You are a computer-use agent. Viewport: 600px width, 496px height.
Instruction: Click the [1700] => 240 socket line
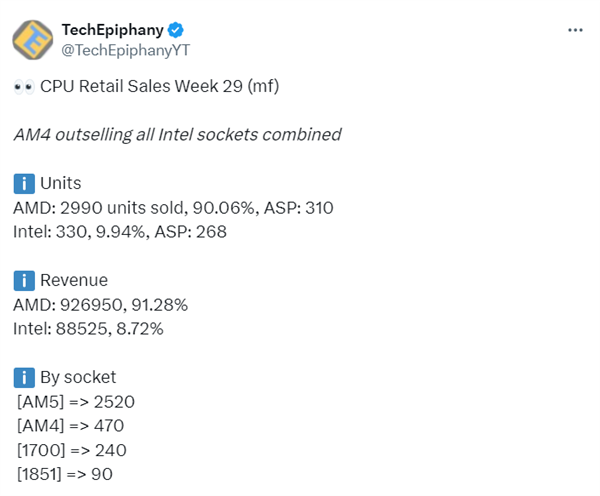[72, 449]
